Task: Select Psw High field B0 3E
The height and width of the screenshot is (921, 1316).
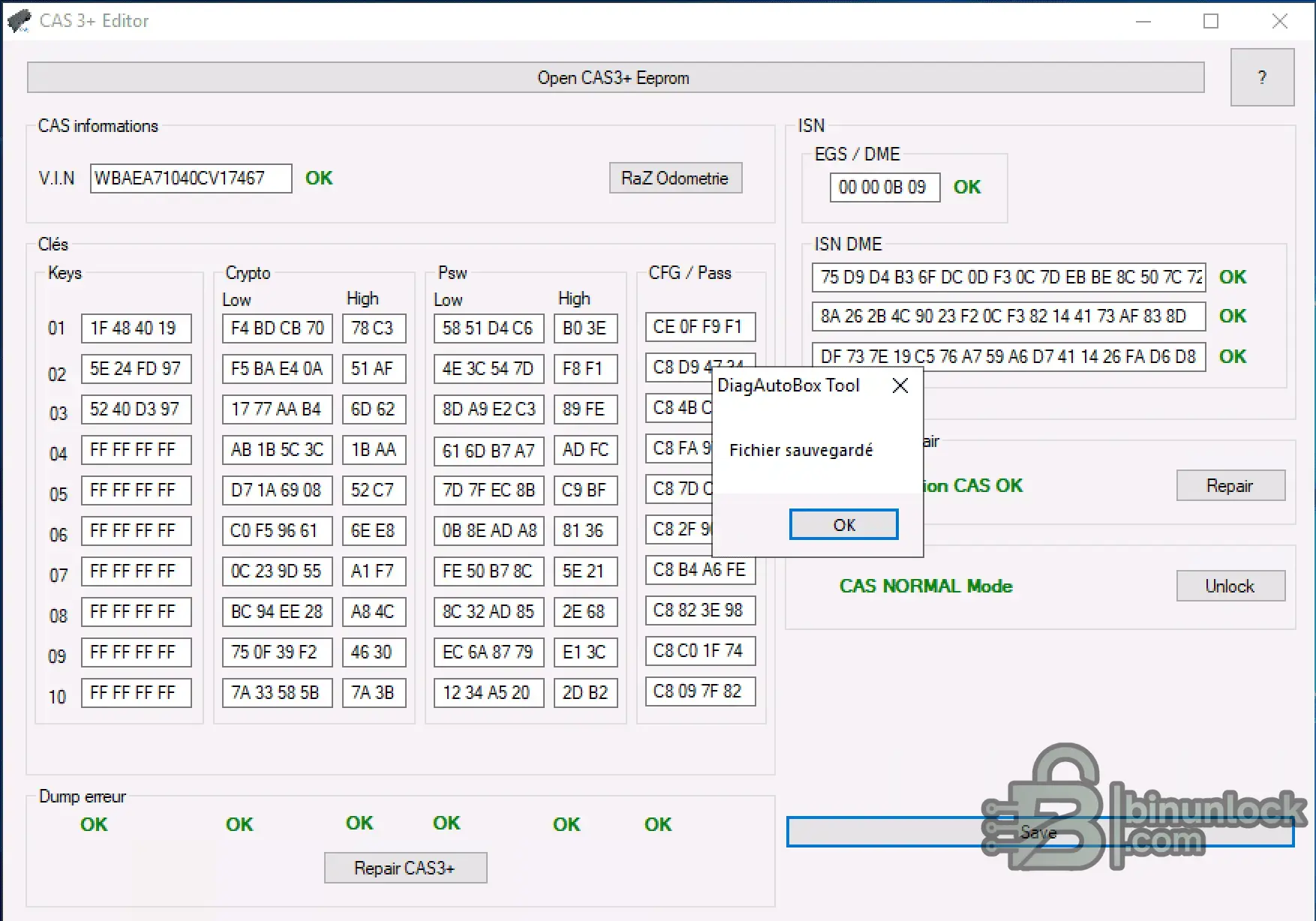Action: (585, 328)
